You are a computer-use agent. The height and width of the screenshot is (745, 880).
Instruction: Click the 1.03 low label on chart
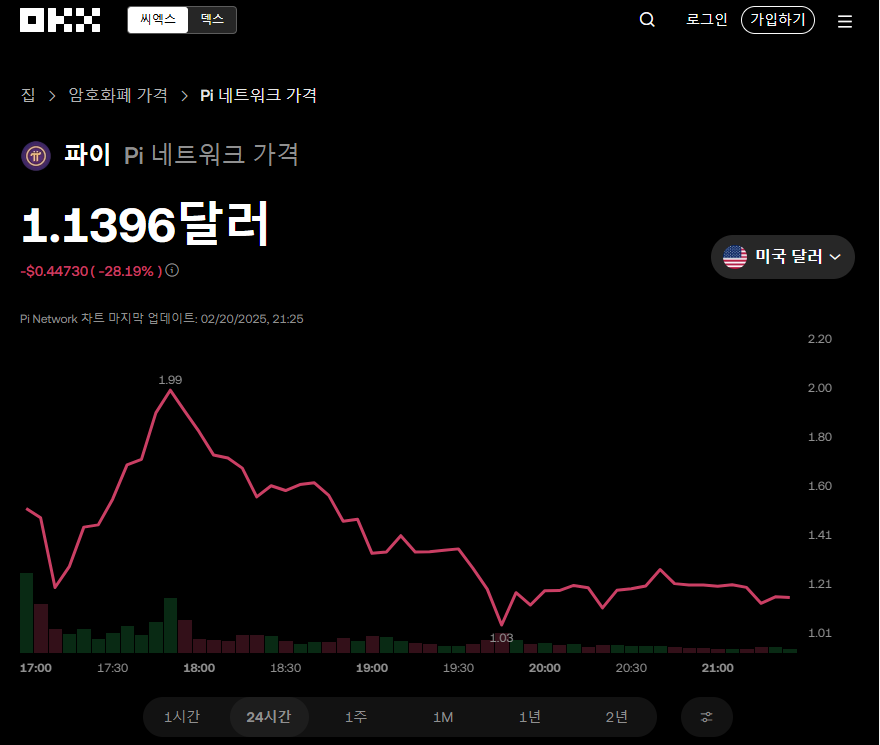[501, 638]
